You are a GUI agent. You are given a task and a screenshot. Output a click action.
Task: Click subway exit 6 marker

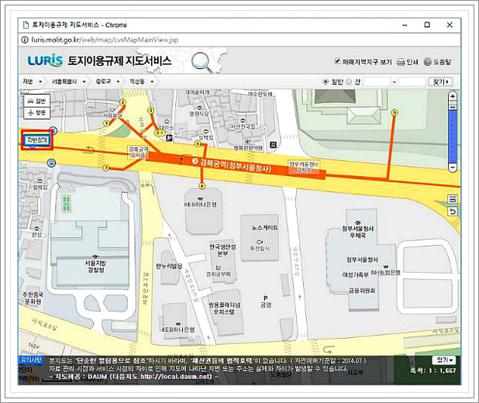[202, 186]
